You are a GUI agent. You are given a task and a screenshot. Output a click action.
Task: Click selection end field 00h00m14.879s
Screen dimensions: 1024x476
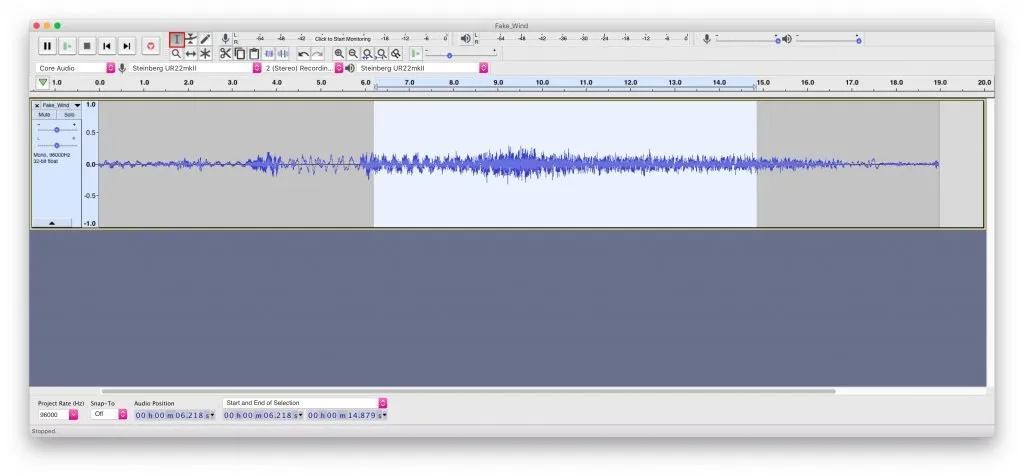tap(347, 415)
